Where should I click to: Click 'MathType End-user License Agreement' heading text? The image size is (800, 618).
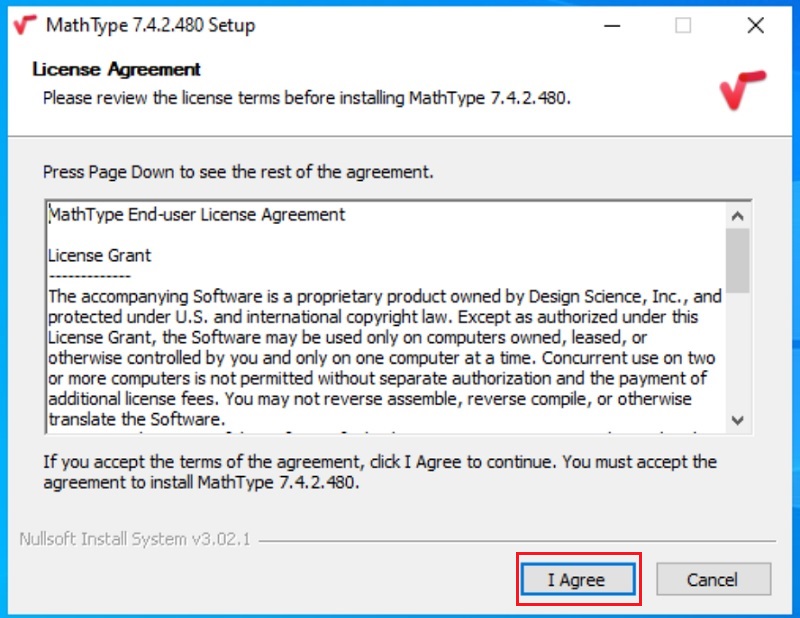pyautogui.click(x=197, y=214)
